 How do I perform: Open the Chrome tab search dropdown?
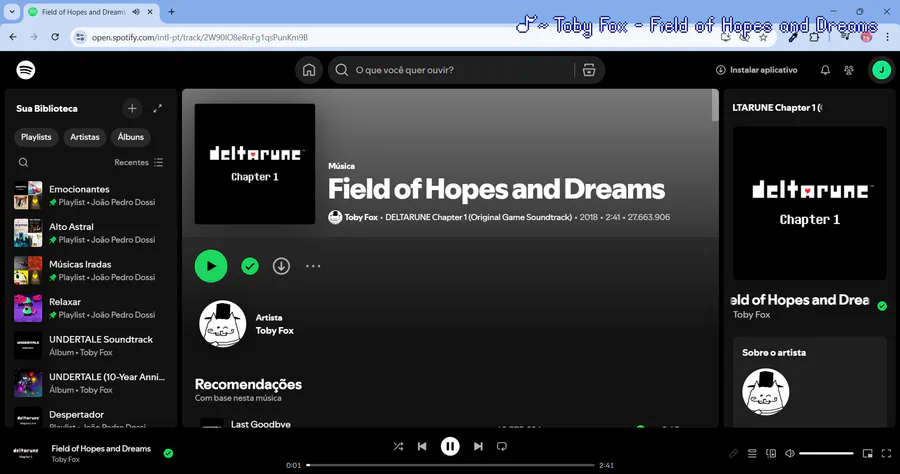click(x=12, y=11)
